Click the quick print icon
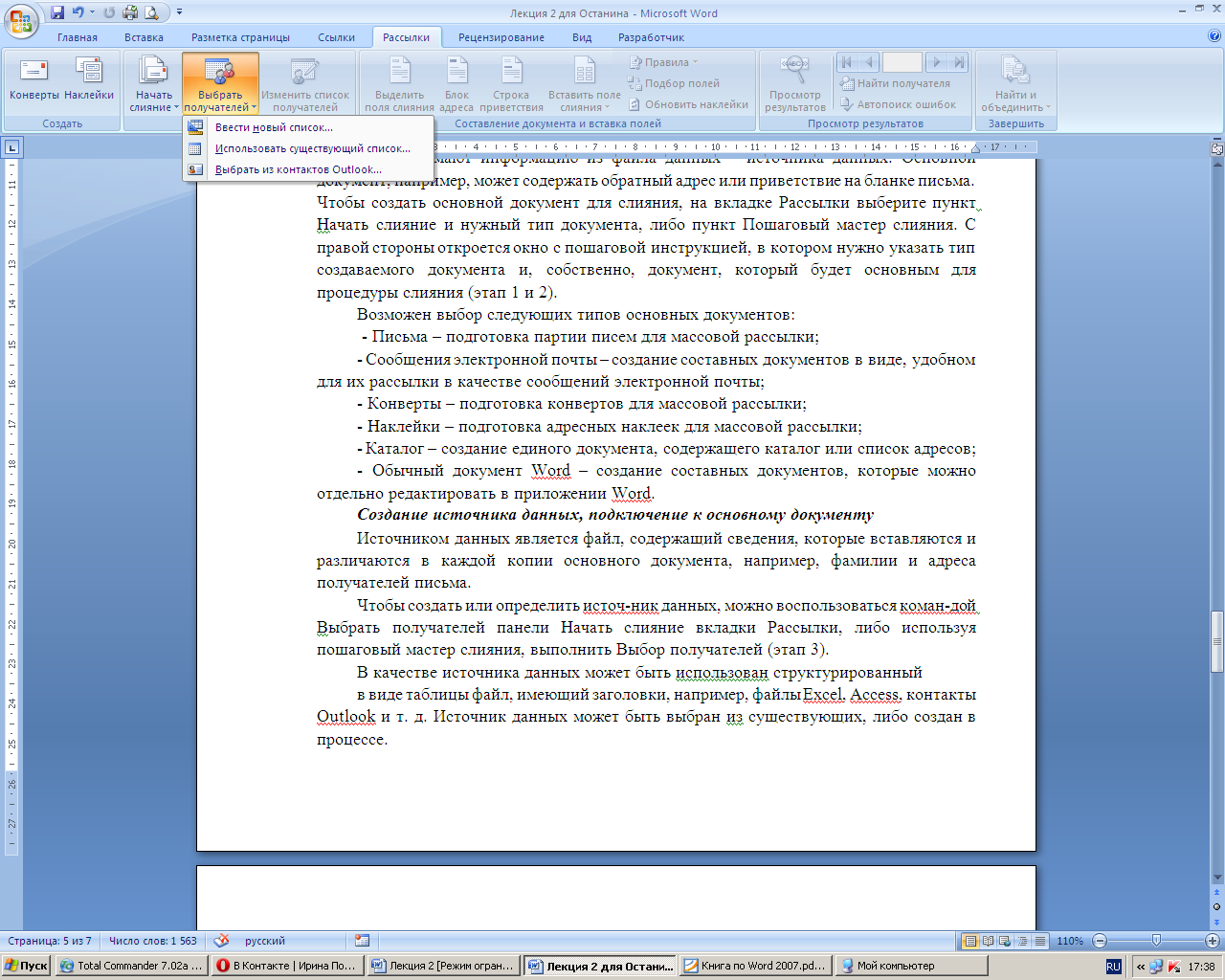 (130, 12)
